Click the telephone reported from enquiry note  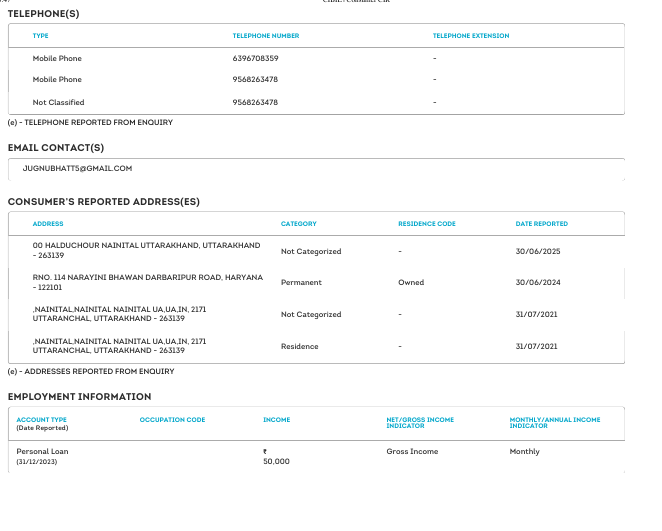click(x=90, y=122)
